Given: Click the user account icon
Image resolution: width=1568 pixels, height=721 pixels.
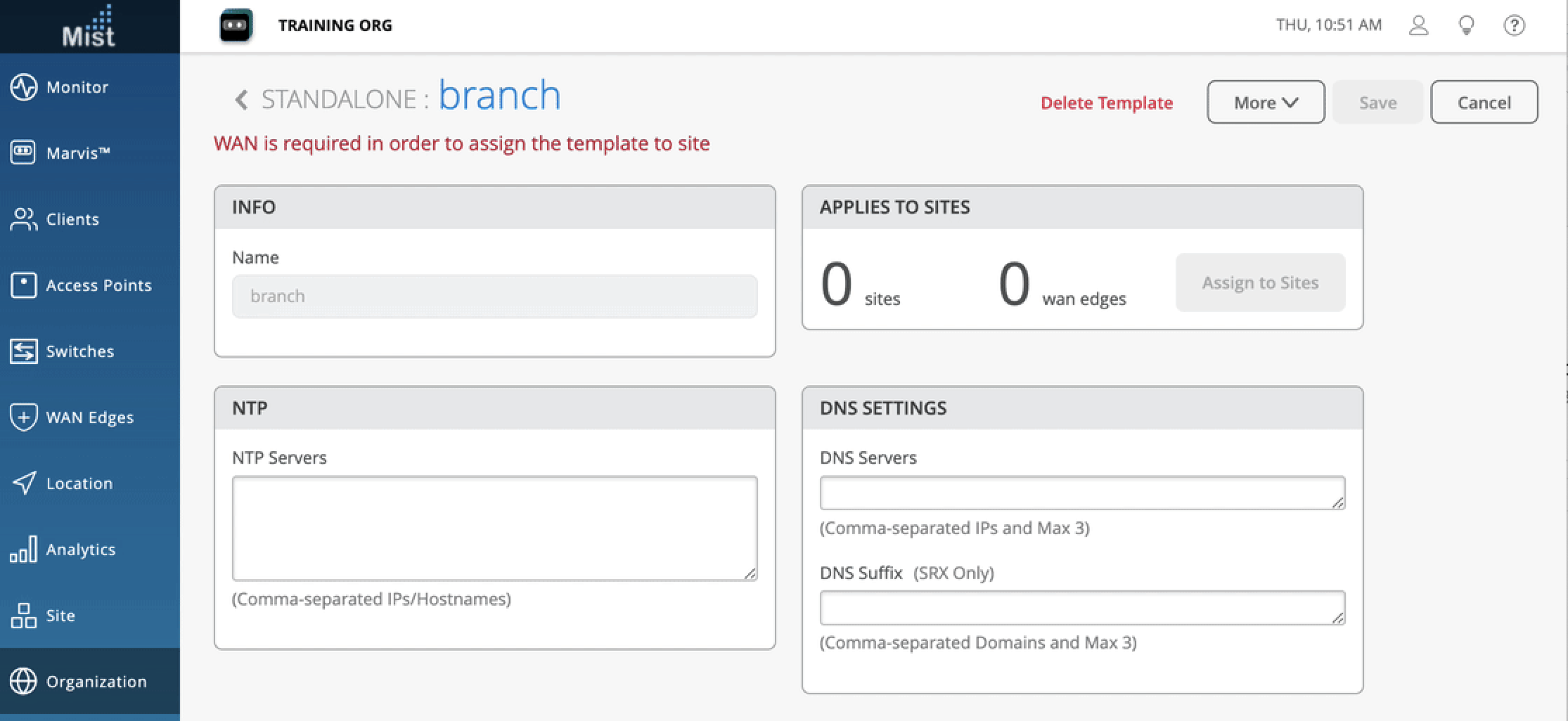Looking at the screenshot, I should 1418,26.
